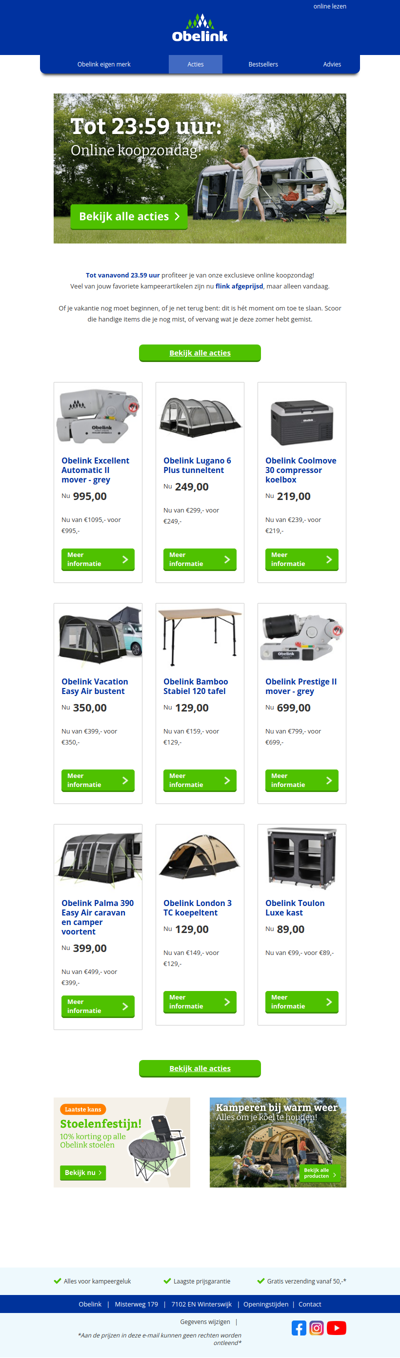400x1358 pixels.
Task: Click the Obelink logo at top
Action: click(x=200, y=29)
